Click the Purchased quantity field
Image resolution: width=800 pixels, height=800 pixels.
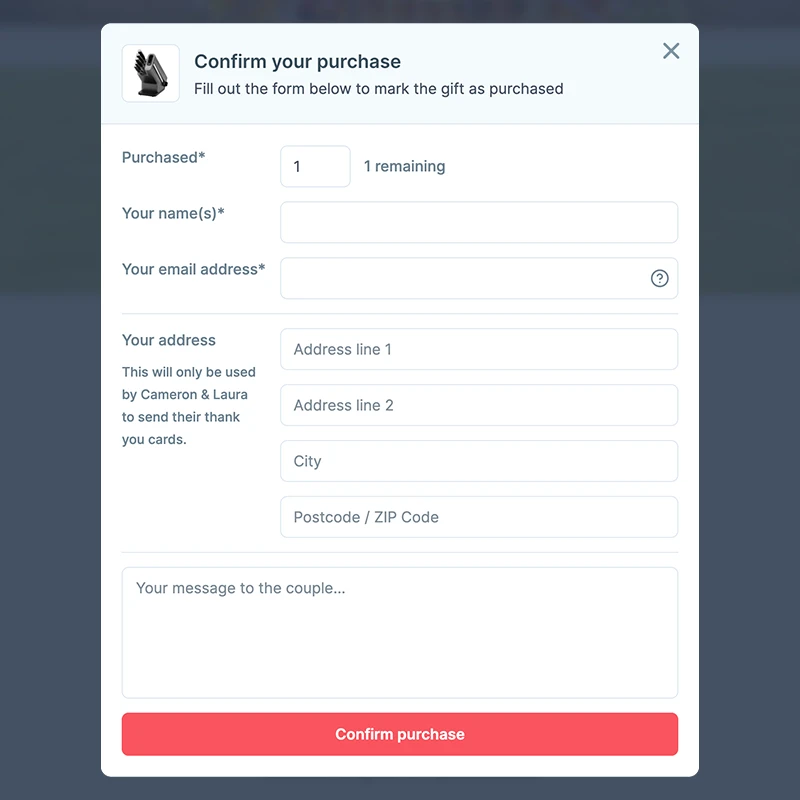[x=314, y=166]
